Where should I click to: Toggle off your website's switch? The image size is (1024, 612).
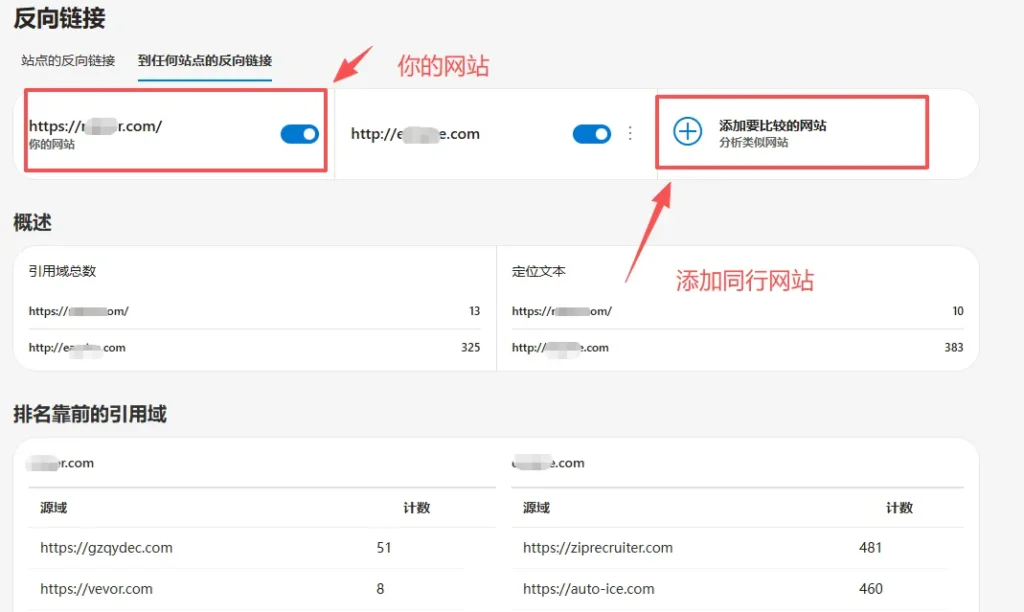(x=300, y=134)
